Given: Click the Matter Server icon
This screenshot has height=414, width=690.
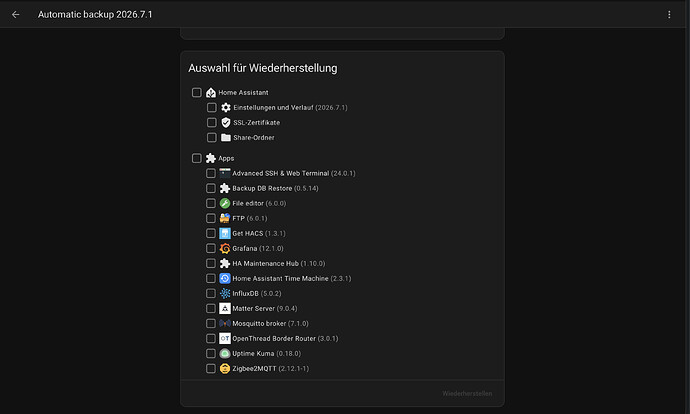Looking at the screenshot, I should coord(225,308).
